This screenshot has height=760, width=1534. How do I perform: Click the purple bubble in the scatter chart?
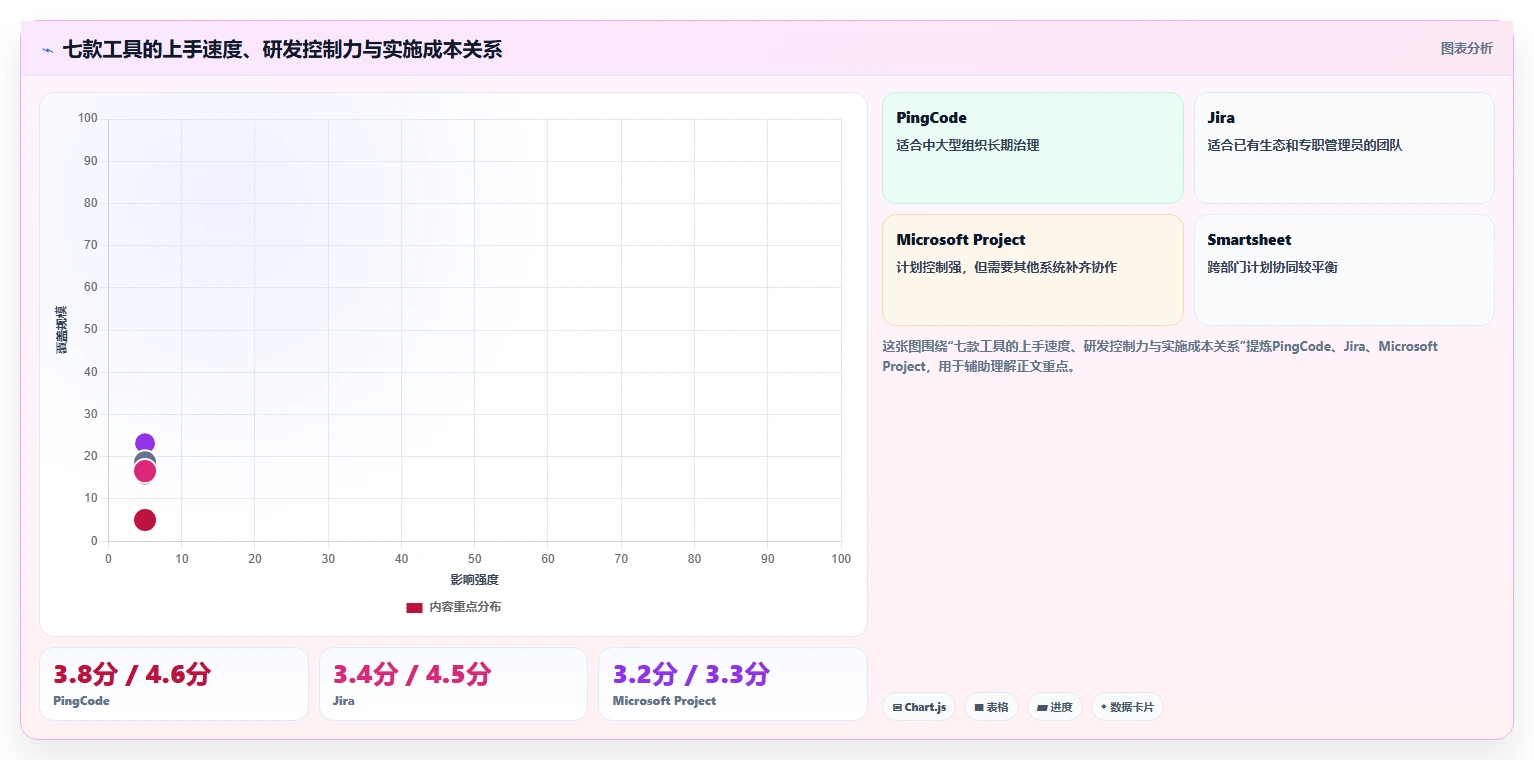pyautogui.click(x=145, y=443)
